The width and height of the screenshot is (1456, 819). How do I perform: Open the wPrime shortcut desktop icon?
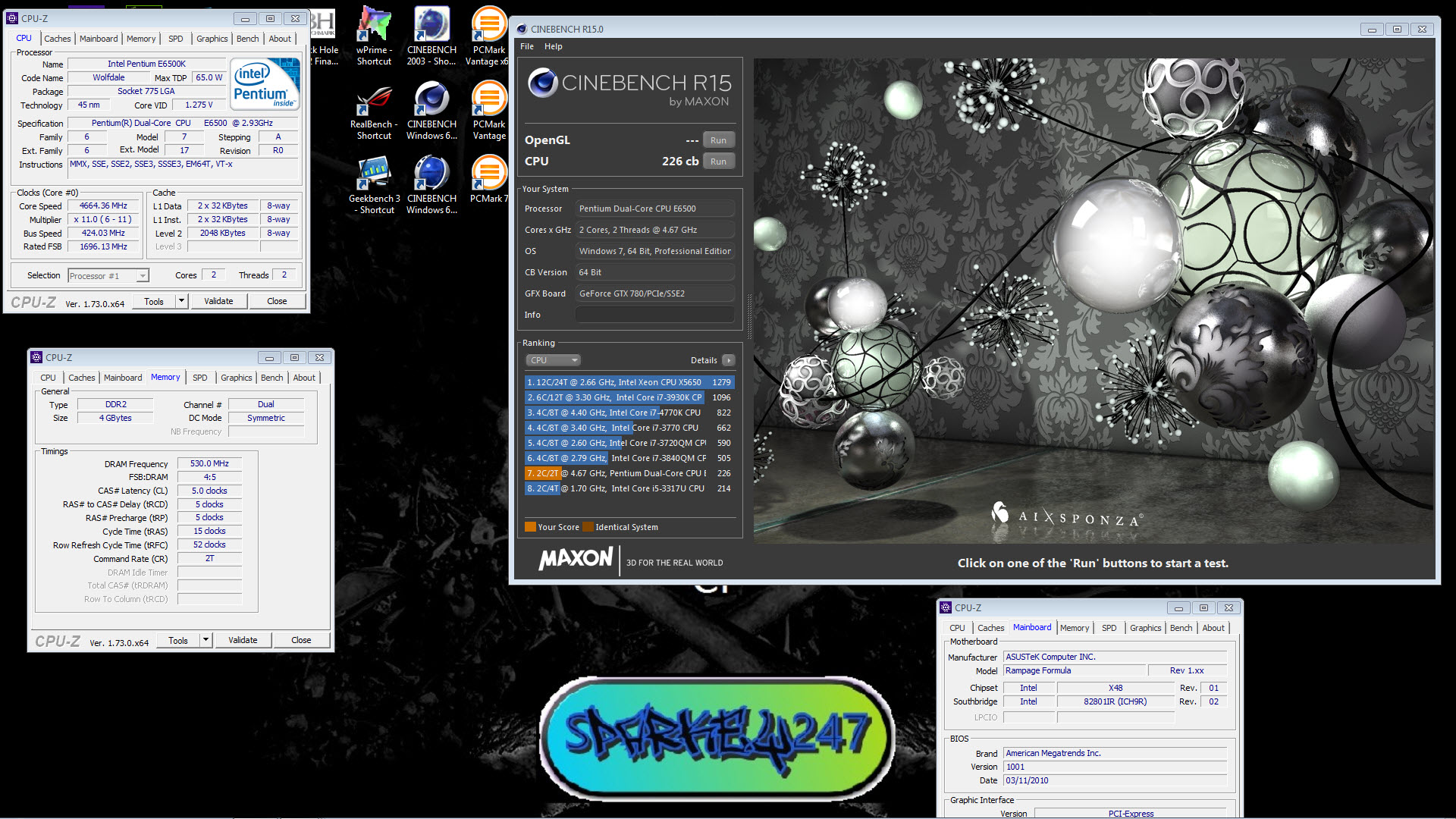(x=374, y=36)
